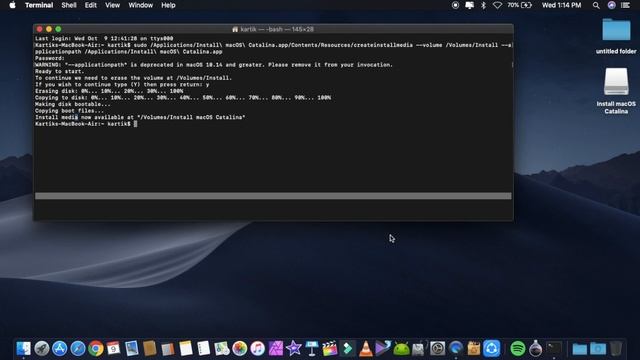The height and width of the screenshot is (360, 640).
Task: Open the yellow Notes app in dock
Action: point(186,349)
